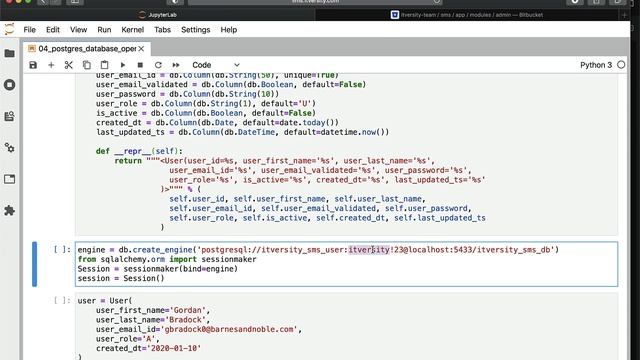
Task: Click the def __repr__(self) line
Action: 139,151
